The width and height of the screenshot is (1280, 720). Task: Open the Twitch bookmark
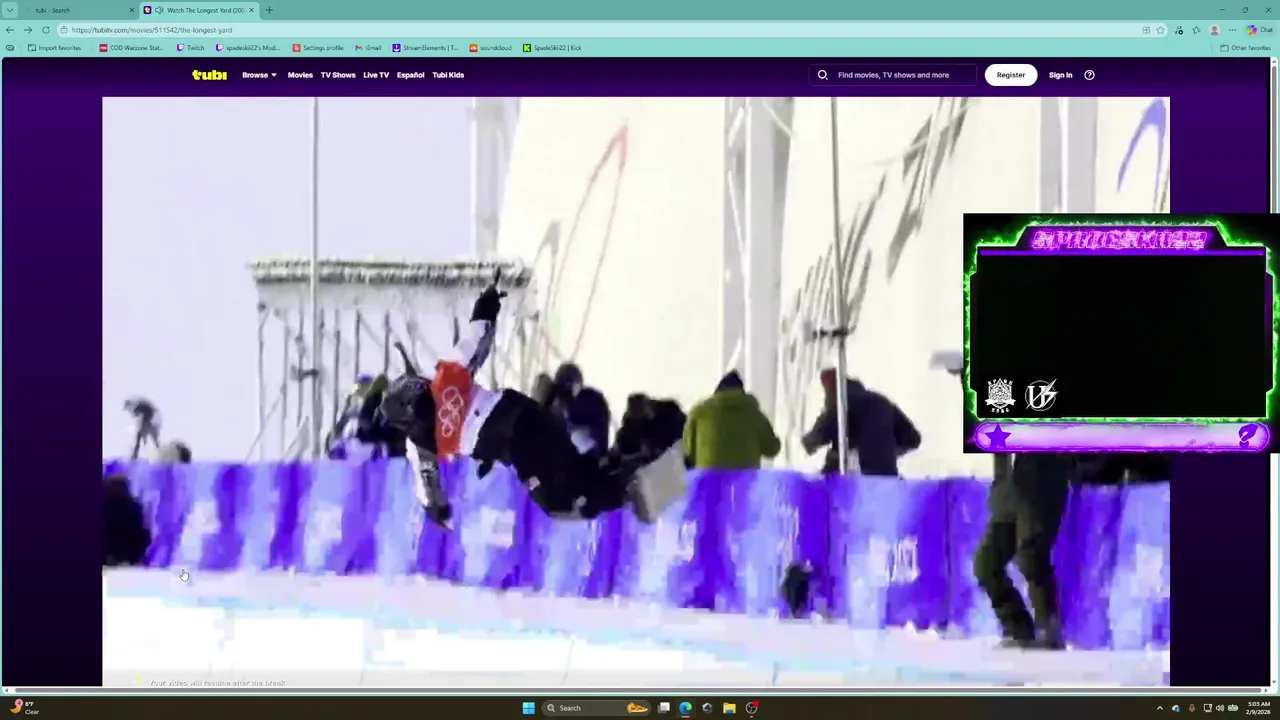coord(190,48)
